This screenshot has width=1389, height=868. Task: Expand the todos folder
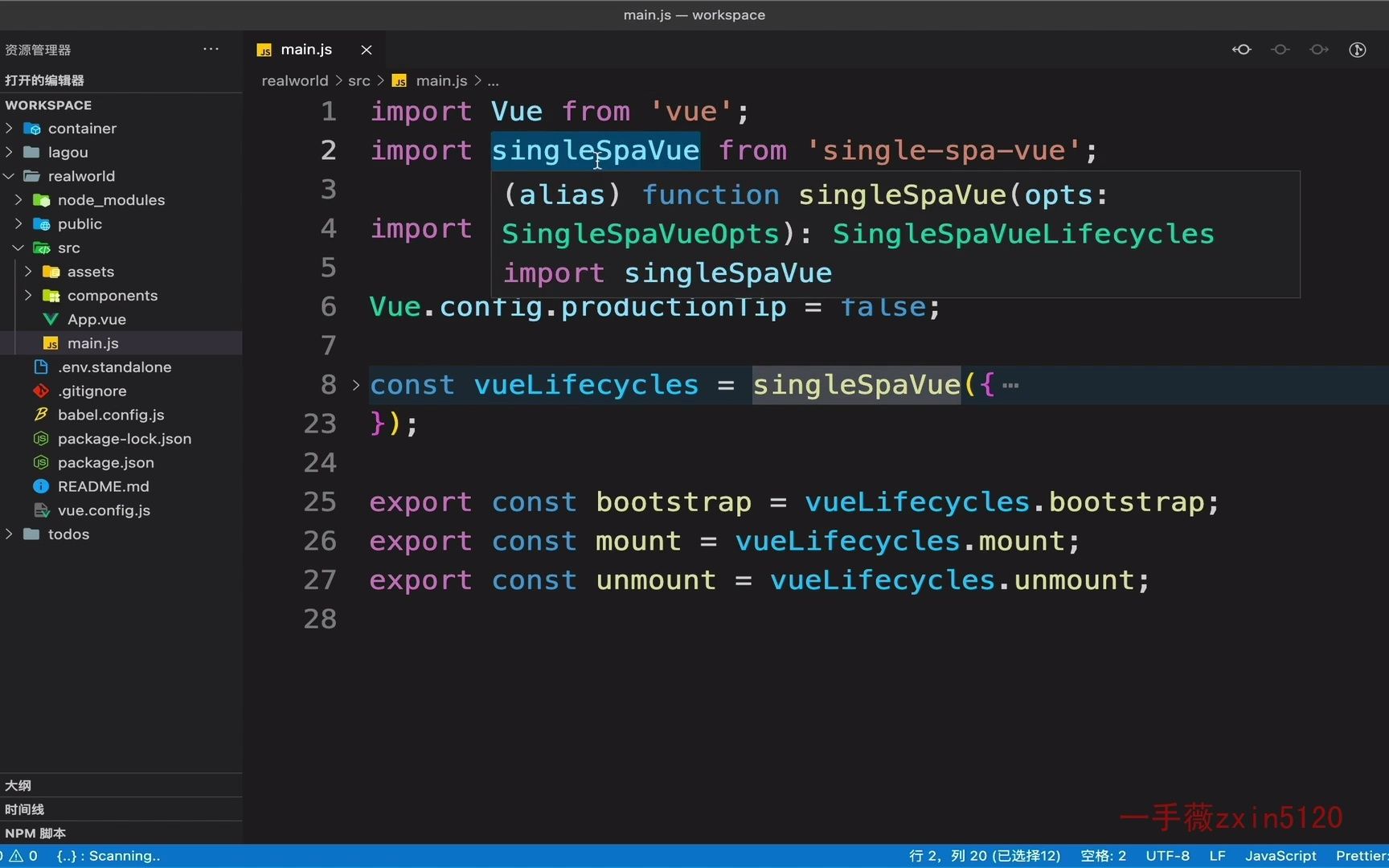(10, 534)
